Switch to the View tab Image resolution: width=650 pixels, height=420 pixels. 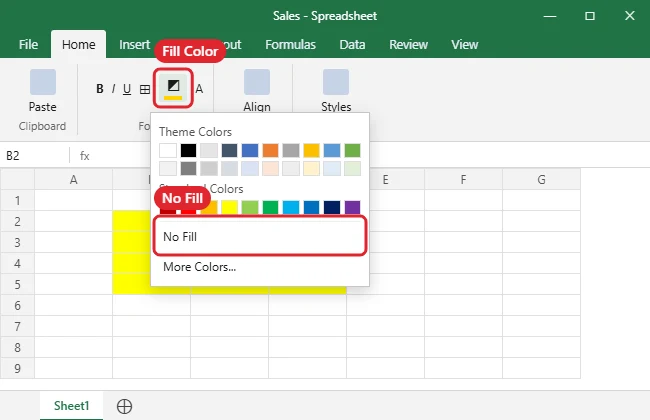(465, 44)
